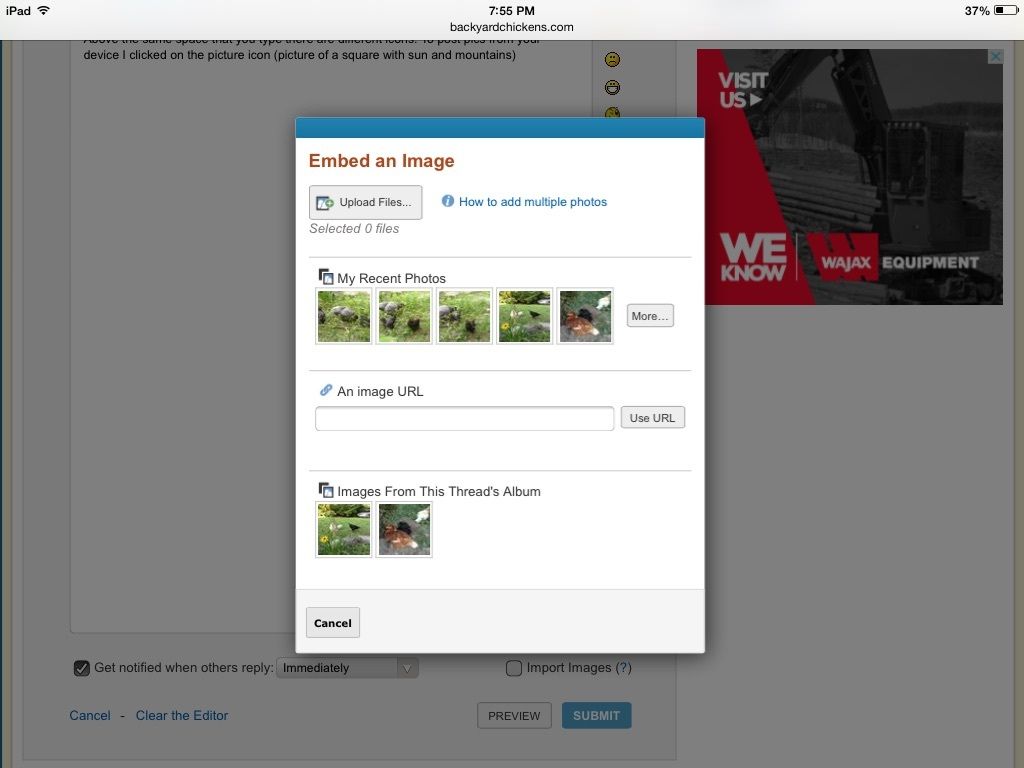Focus the image URL text field
This screenshot has width=1024, height=768.
point(464,419)
